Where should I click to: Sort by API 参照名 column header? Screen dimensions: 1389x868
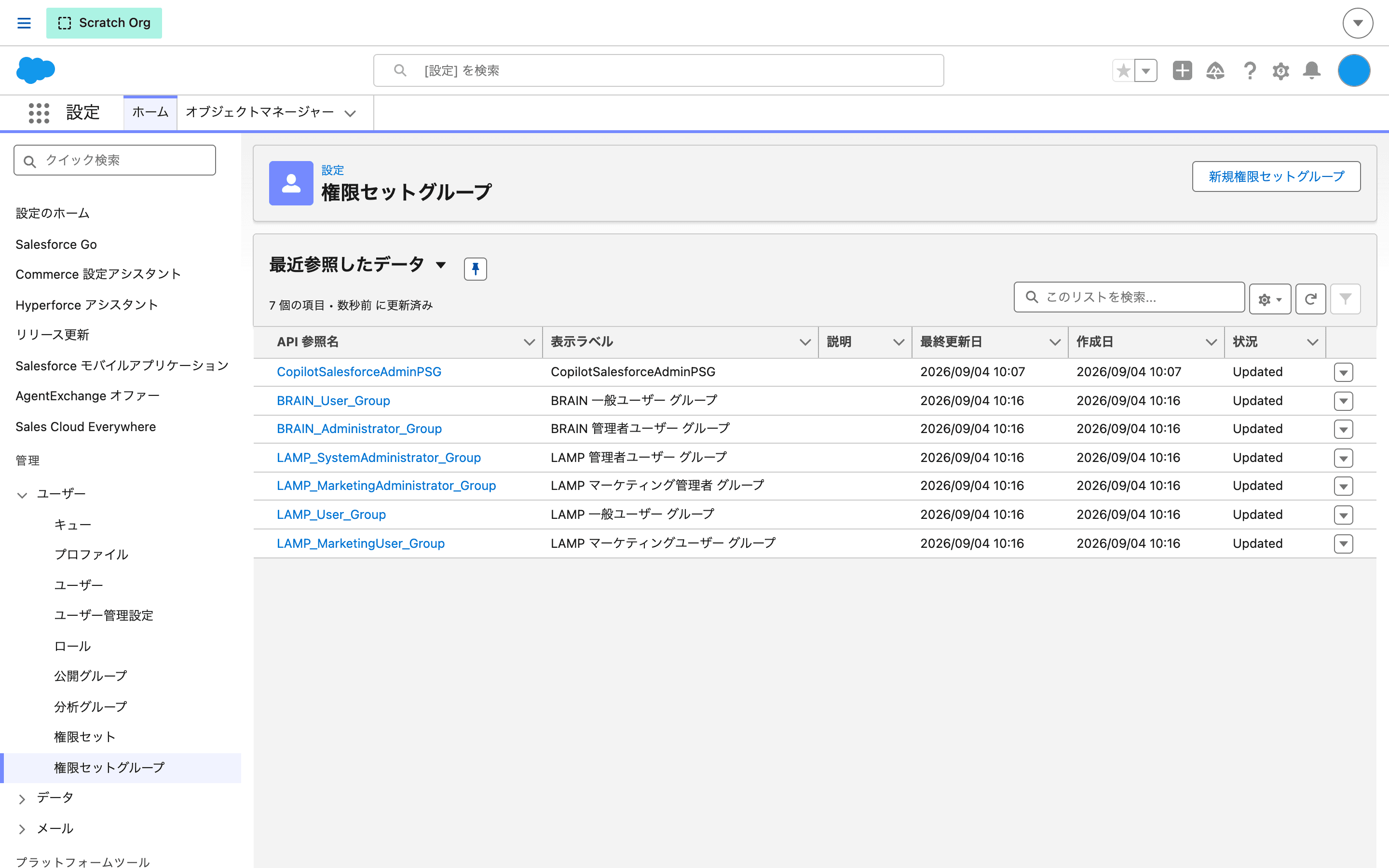click(308, 342)
